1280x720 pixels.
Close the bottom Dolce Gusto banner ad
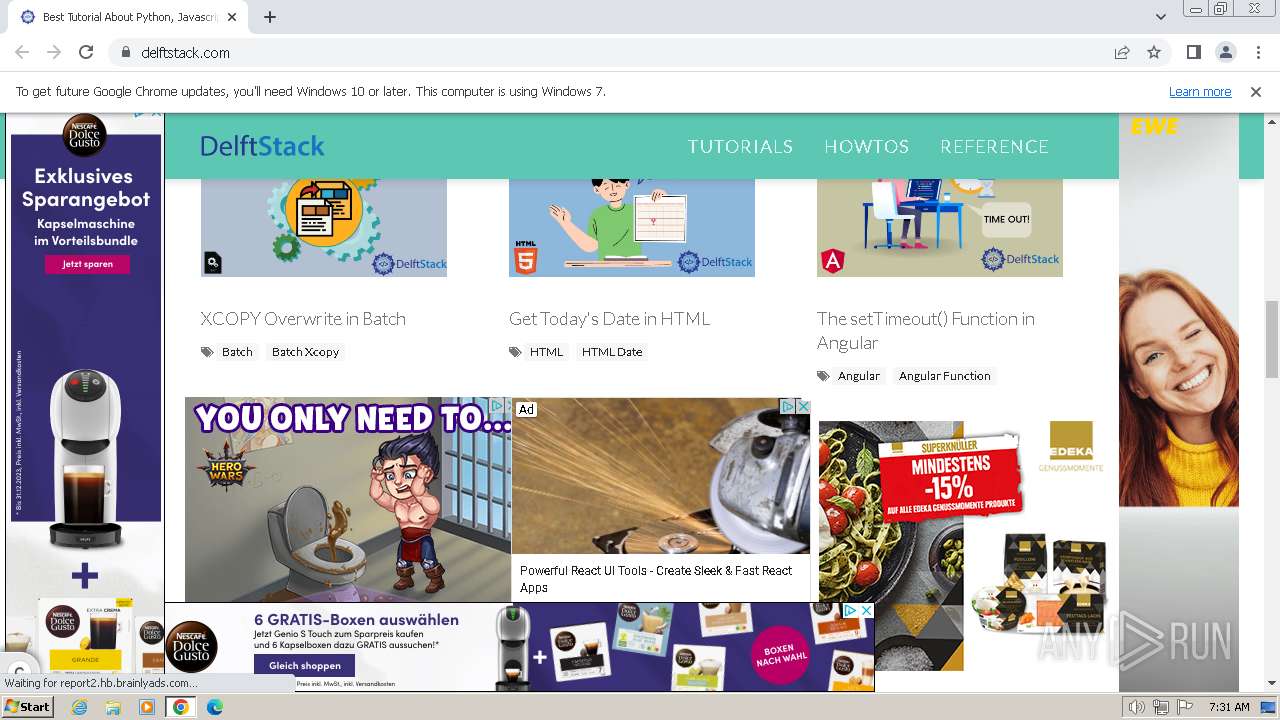coord(866,610)
